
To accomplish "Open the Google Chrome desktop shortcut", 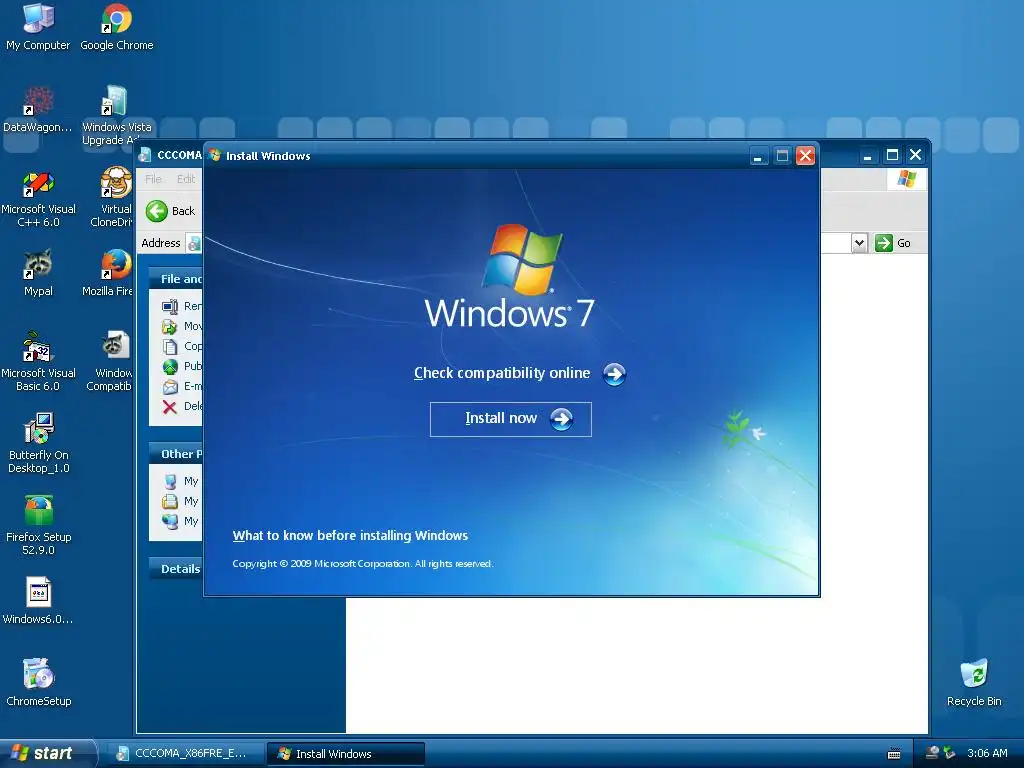I will [x=117, y=26].
